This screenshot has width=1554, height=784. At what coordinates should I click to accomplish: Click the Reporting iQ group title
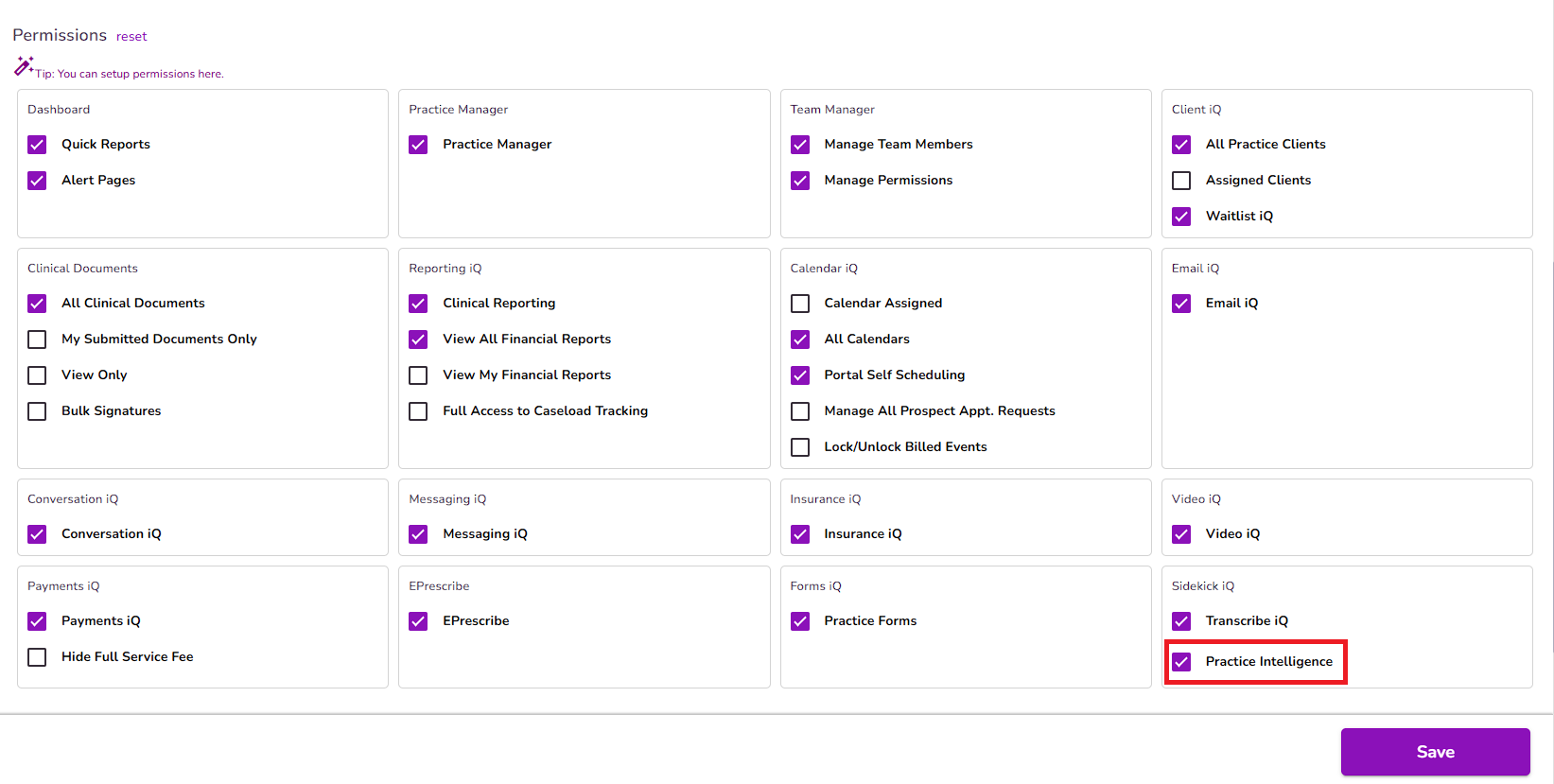click(445, 269)
